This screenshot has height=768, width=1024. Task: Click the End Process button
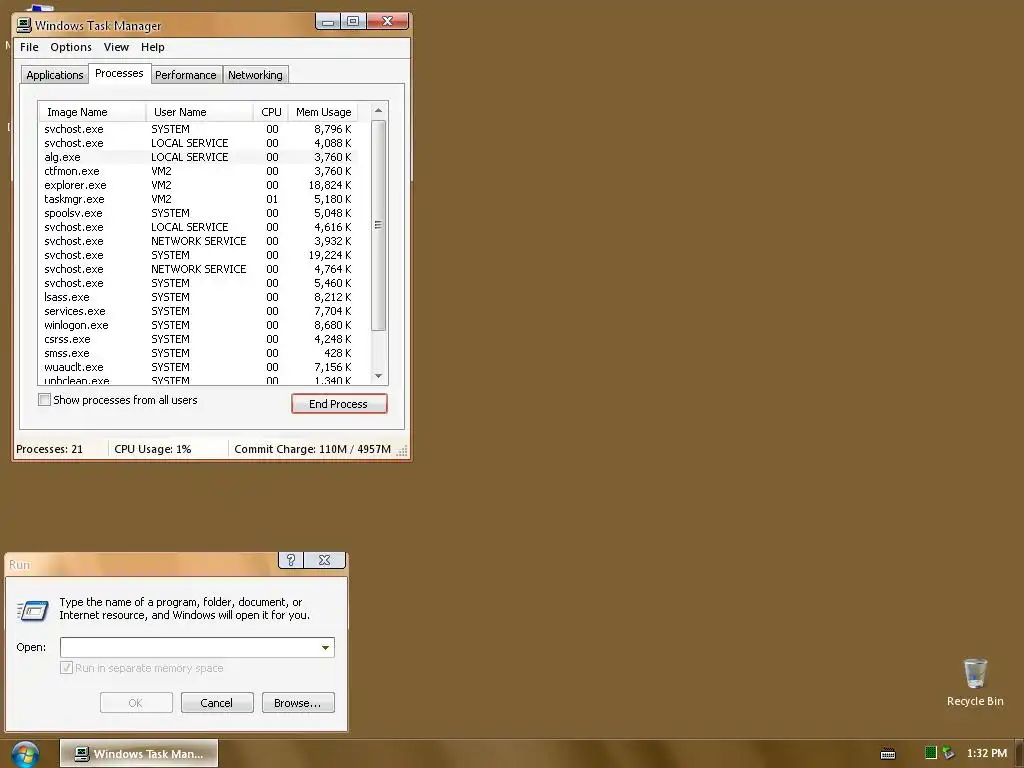pyautogui.click(x=339, y=404)
